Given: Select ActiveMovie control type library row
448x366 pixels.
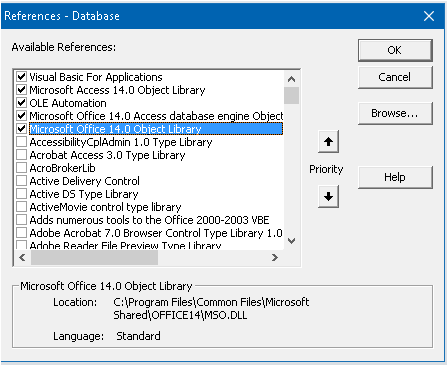Looking at the screenshot, I should [x=105, y=207].
